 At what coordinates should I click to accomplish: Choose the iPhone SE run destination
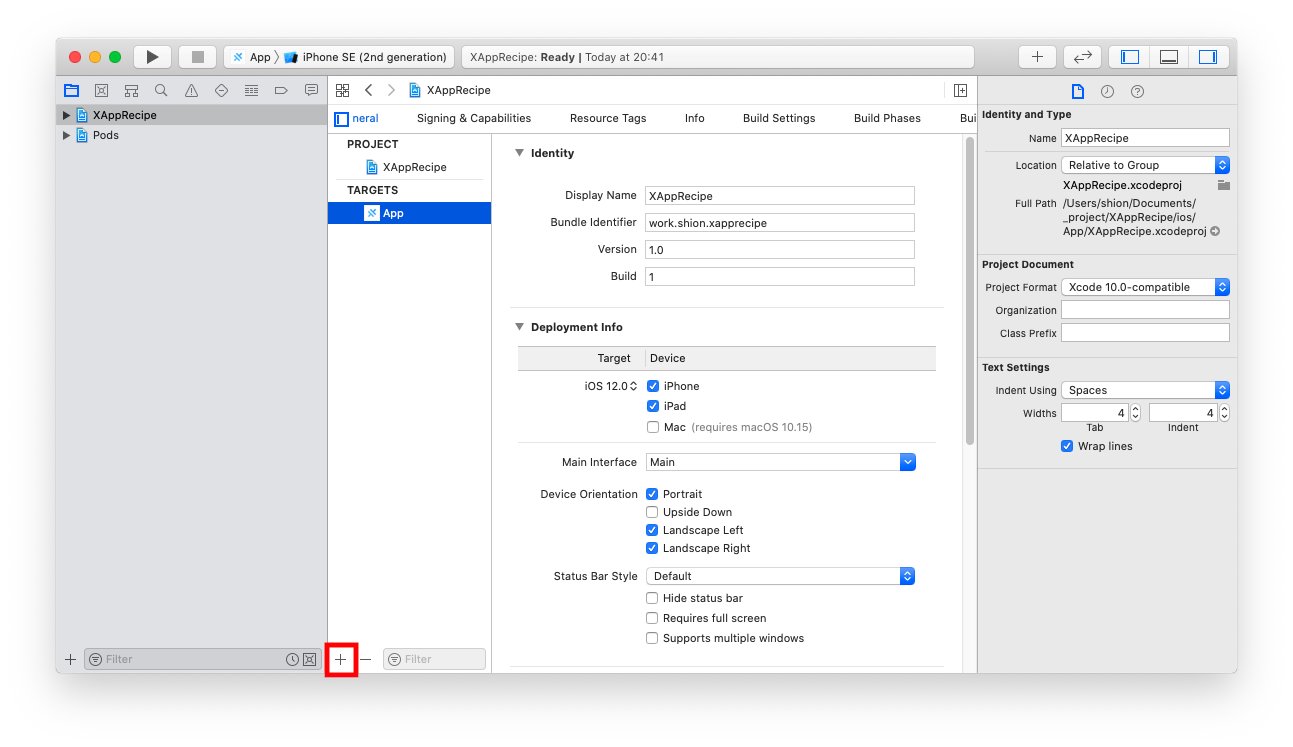[x=366, y=57]
